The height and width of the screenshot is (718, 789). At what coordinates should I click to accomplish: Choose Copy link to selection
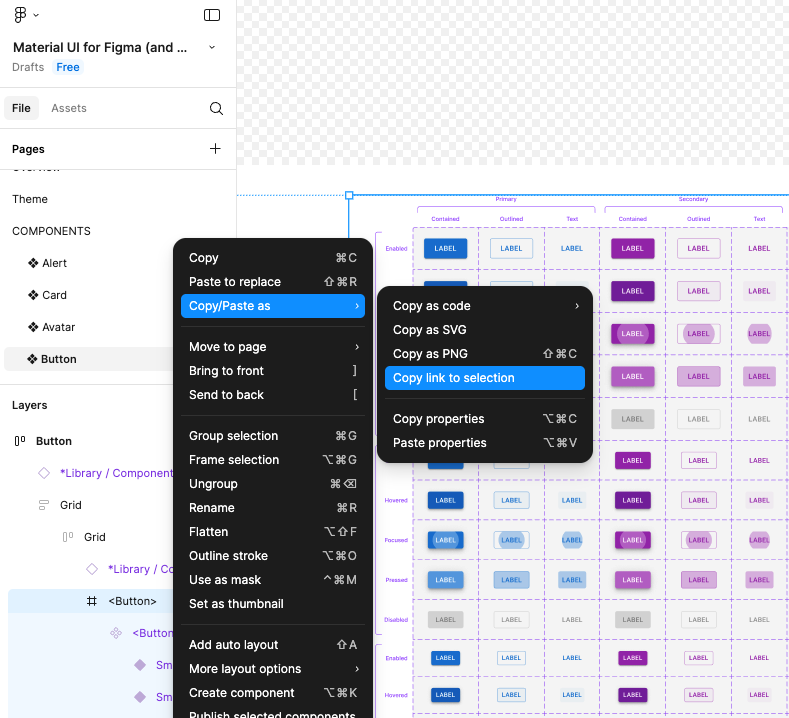coord(485,378)
